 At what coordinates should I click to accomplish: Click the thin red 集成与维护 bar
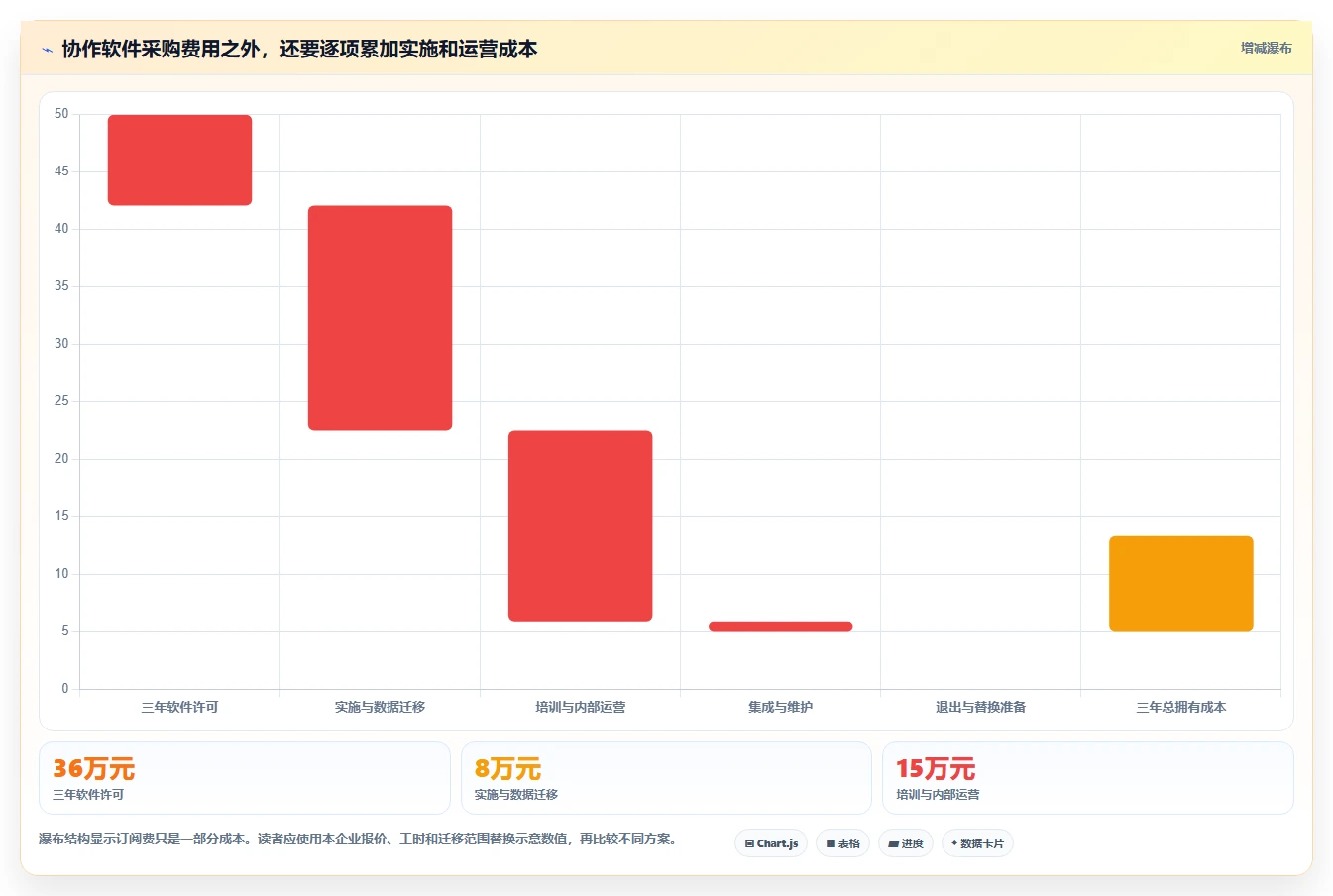[x=780, y=626]
